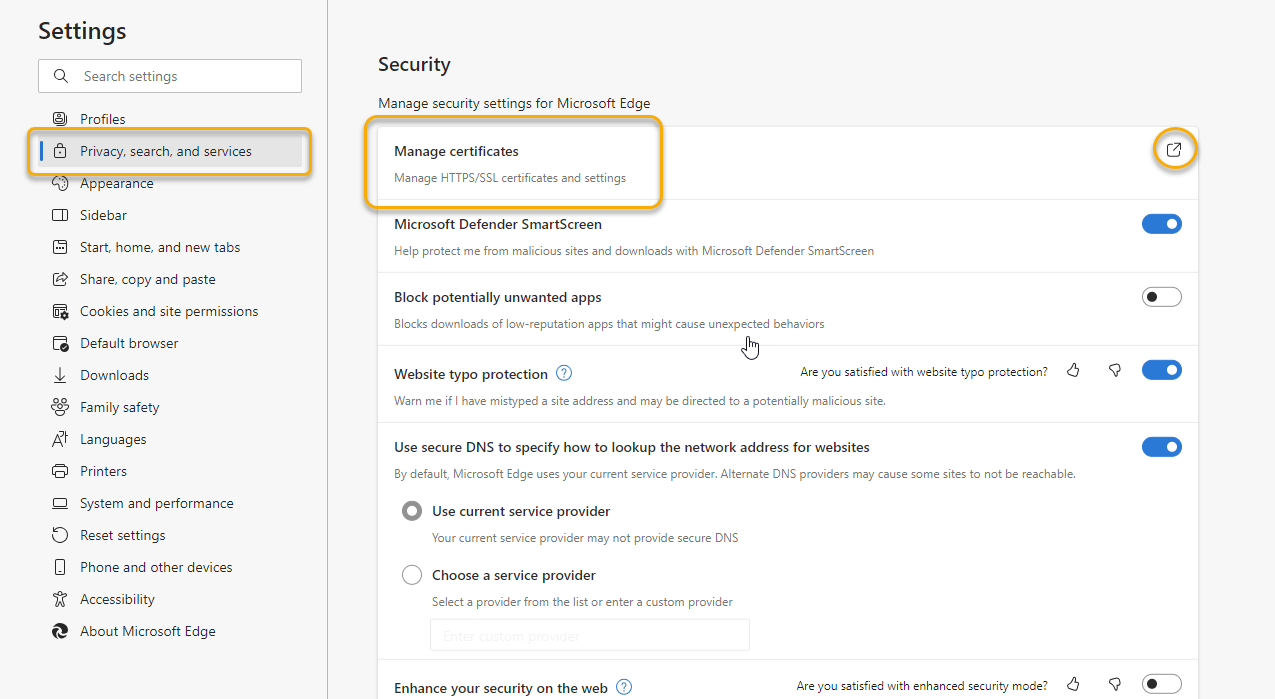
Task: Click the Accessibility icon
Action: [60, 599]
